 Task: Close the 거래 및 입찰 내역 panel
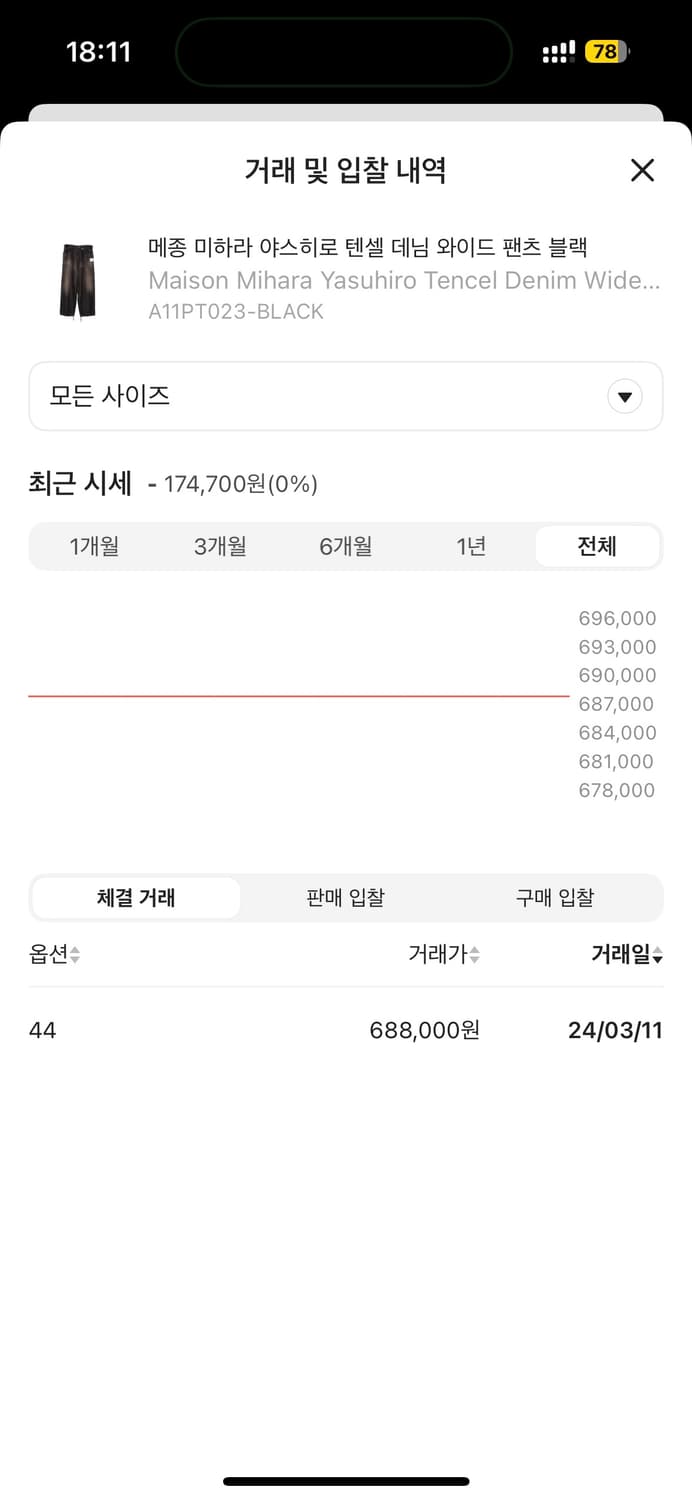point(641,171)
